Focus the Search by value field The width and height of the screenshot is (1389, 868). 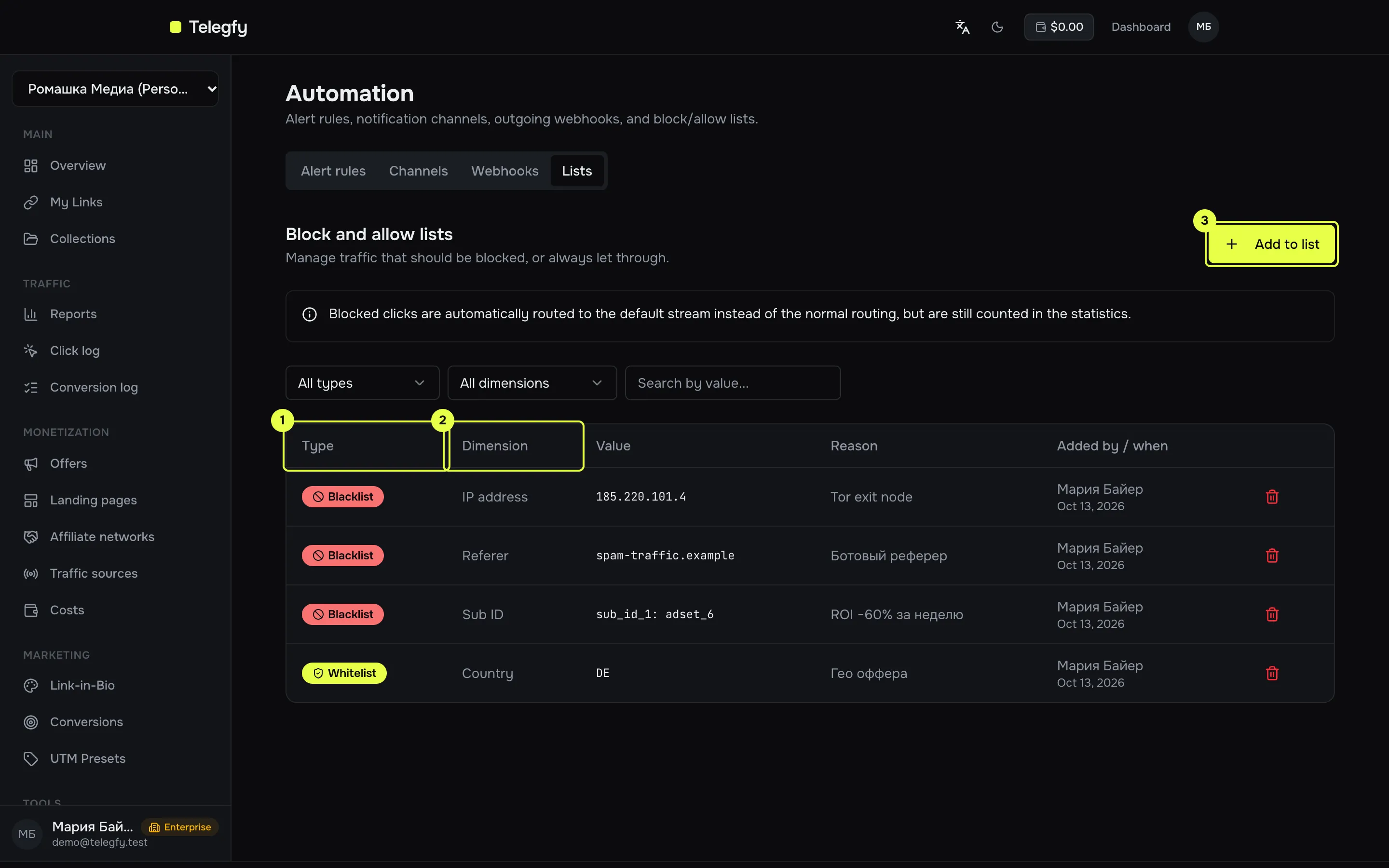tap(733, 383)
